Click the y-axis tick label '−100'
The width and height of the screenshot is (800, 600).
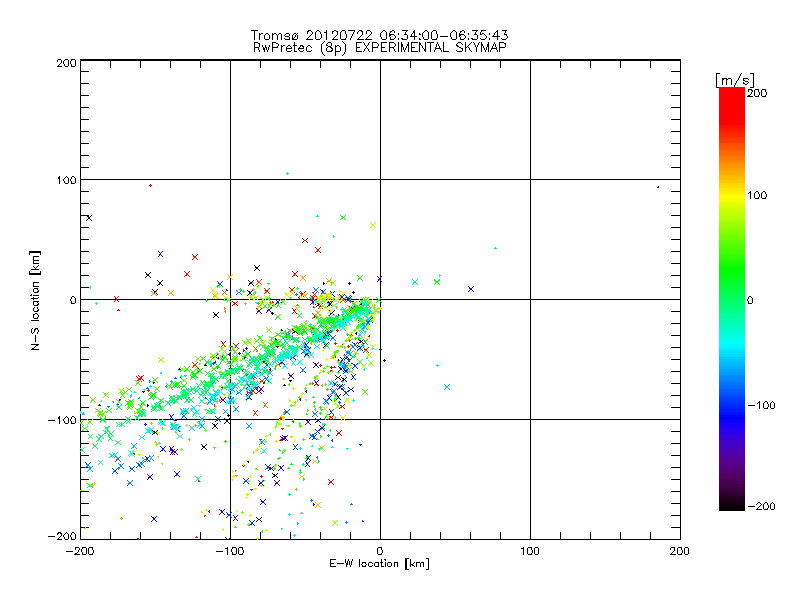pyautogui.click(x=63, y=420)
